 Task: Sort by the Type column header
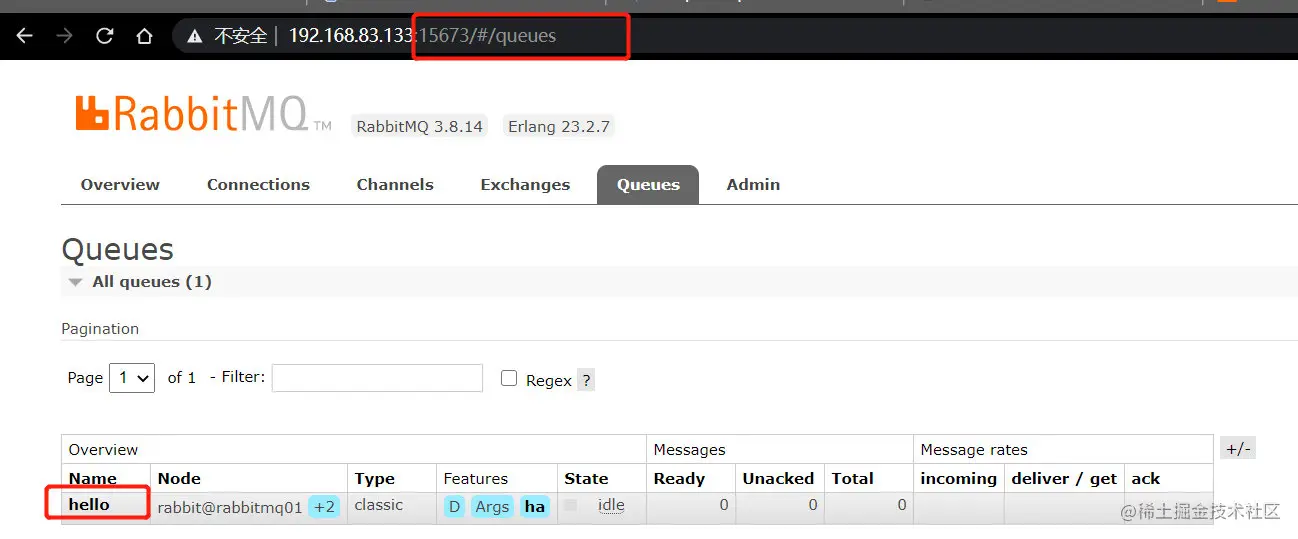point(375,478)
